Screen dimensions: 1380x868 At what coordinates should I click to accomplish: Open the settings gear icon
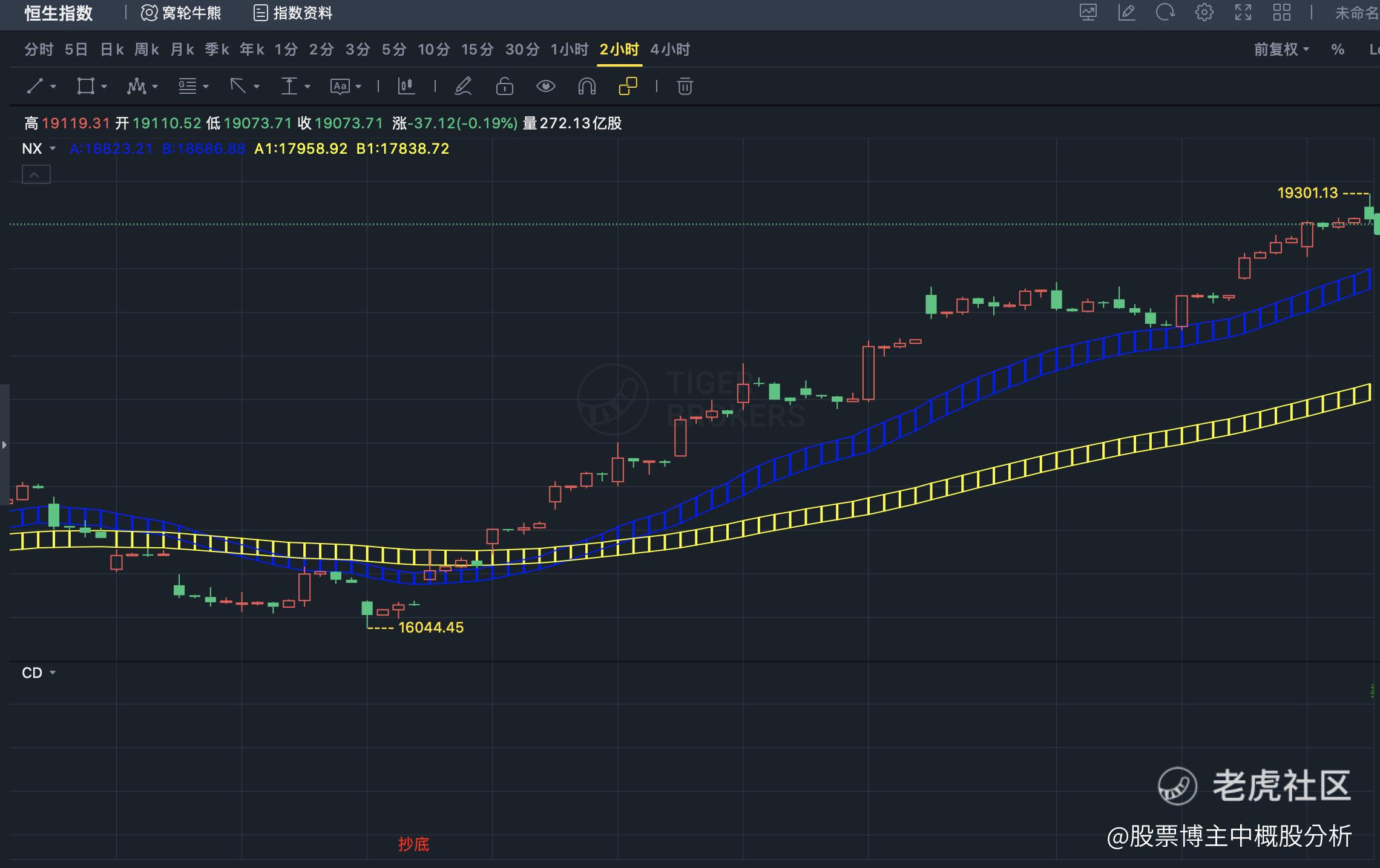1204,13
